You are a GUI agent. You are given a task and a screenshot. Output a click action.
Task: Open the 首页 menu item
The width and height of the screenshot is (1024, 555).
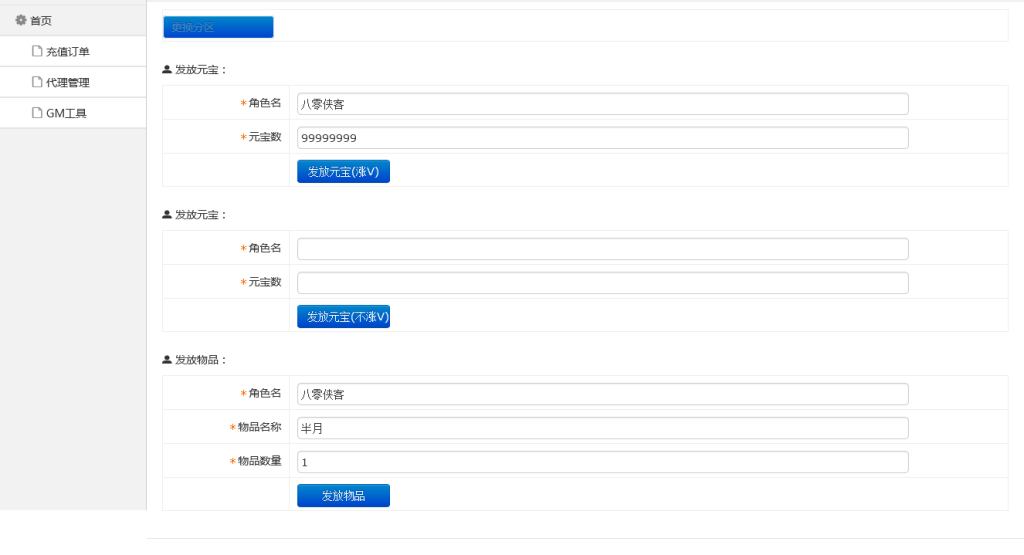[x=40, y=21]
